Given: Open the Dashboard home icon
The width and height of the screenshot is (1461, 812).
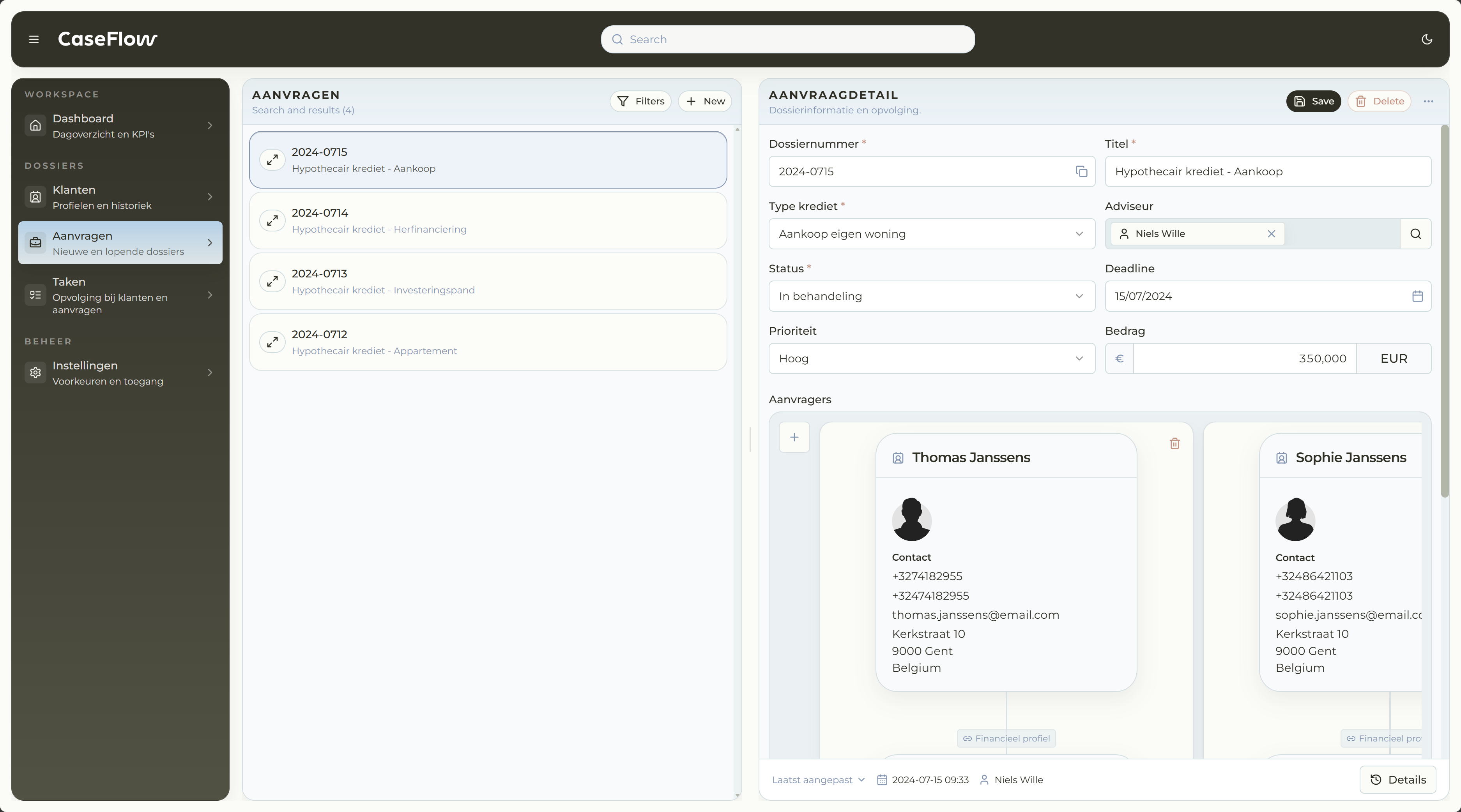Looking at the screenshot, I should pyautogui.click(x=35, y=125).
